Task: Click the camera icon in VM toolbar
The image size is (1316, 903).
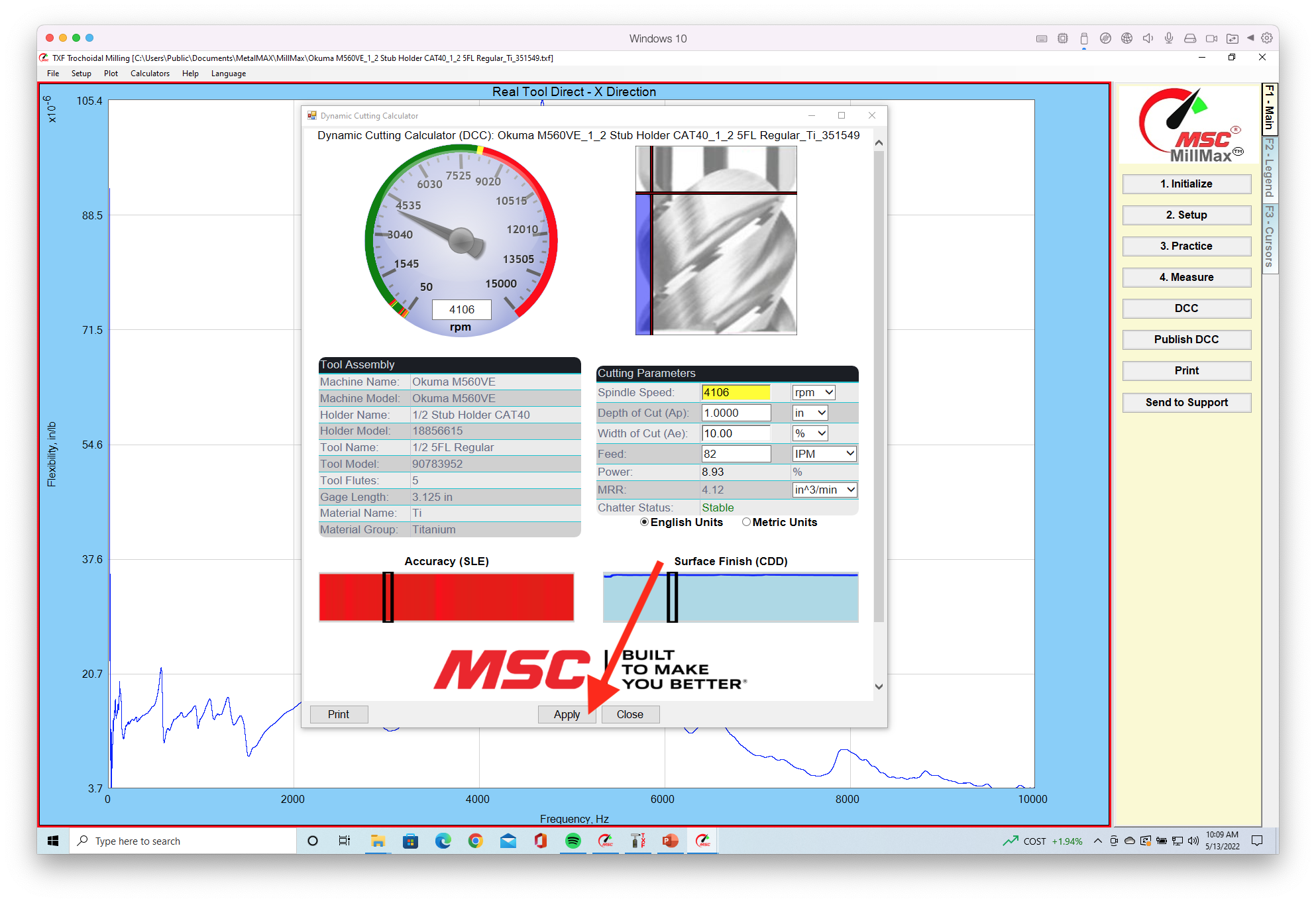Action: (1211, 38)
